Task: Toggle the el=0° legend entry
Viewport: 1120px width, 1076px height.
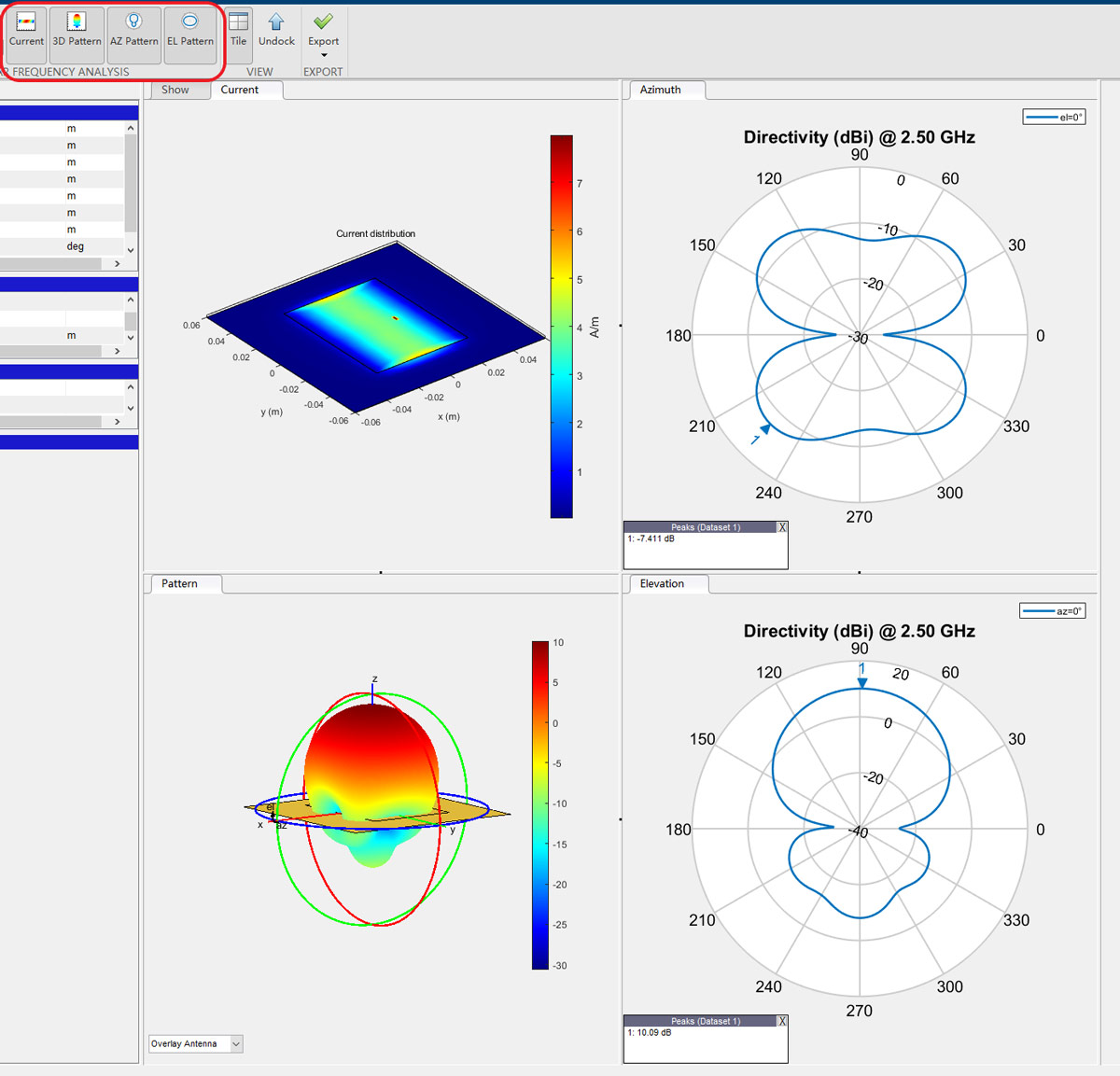Action: [1054, 117]
